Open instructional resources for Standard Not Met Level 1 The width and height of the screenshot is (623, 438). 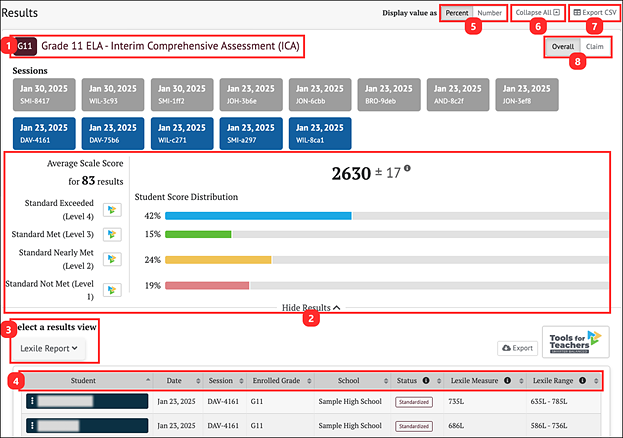[x=111, y=290]
